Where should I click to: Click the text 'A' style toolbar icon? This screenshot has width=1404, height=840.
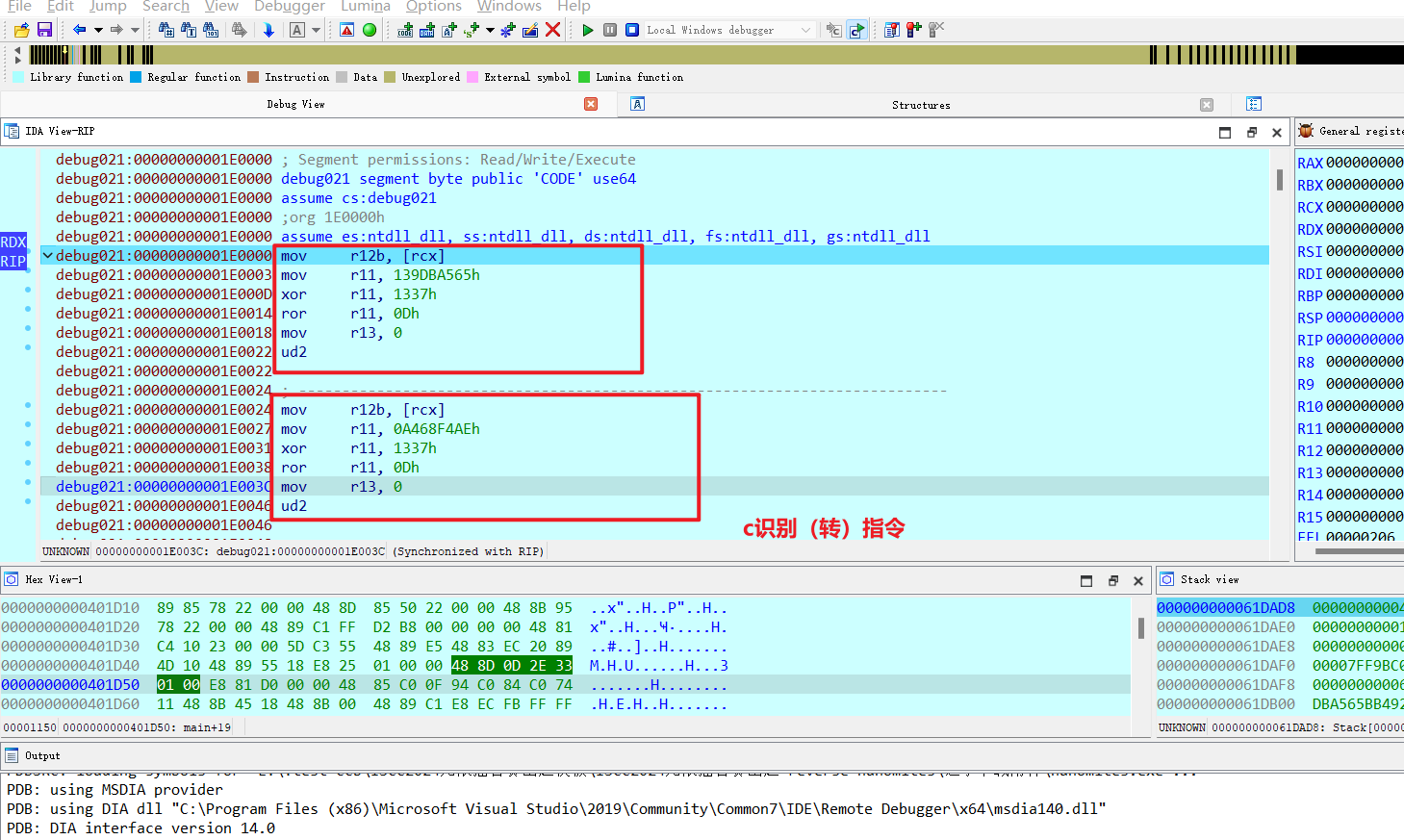click(x=297, y=30)
